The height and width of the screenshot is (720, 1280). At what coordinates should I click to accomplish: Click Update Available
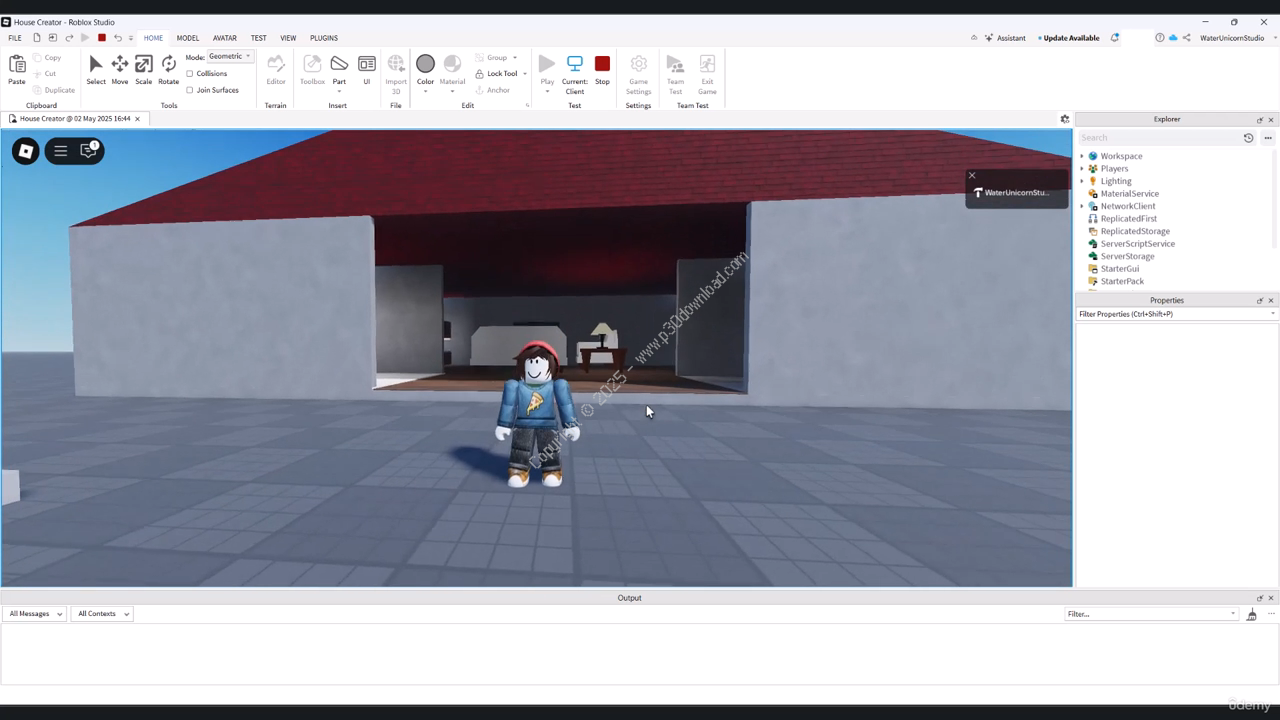pyautogui.click(x=1071, y=38)
